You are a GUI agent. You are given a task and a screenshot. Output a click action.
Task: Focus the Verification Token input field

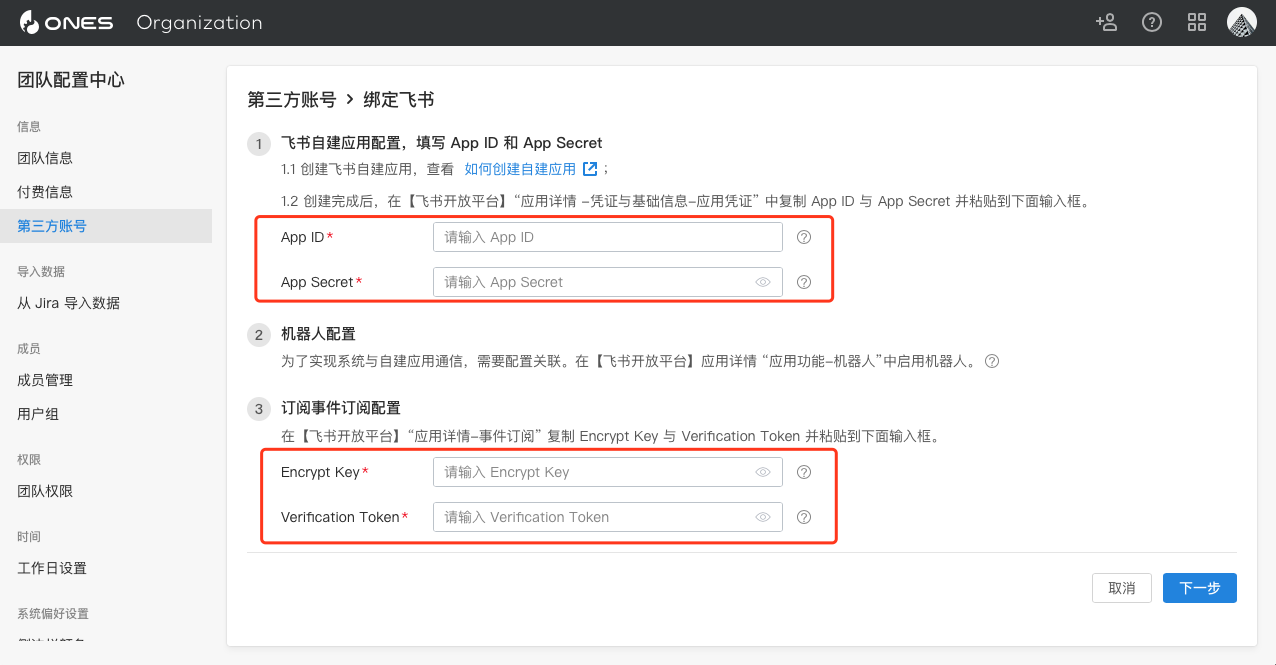[x=607, y=517]
